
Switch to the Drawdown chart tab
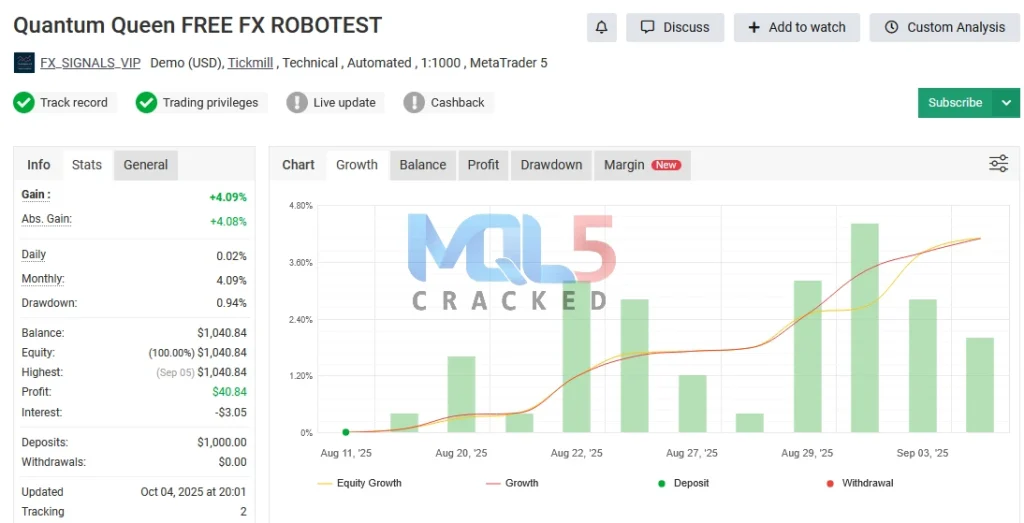551,165
